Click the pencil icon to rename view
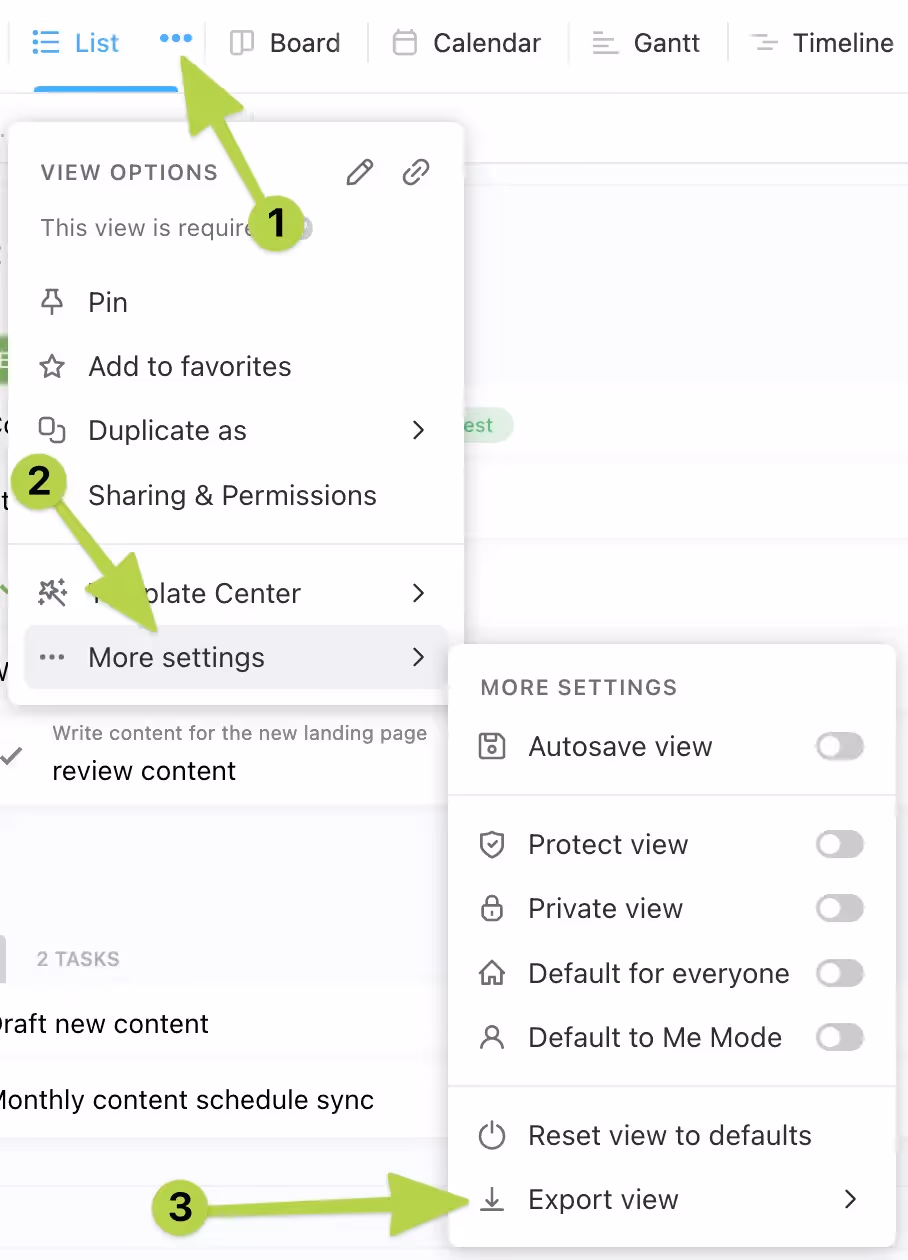 pos(359,172)
